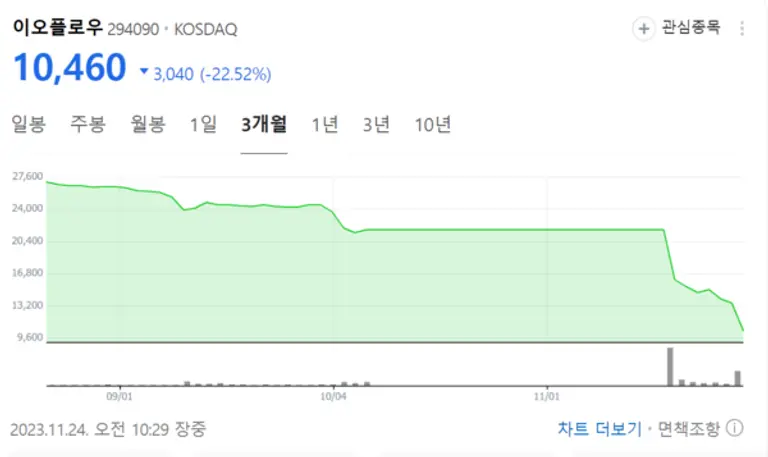This screenshot has width=768, height=457.
Task: Open the three-dot more options menu
Action: (x=742, y=28)
